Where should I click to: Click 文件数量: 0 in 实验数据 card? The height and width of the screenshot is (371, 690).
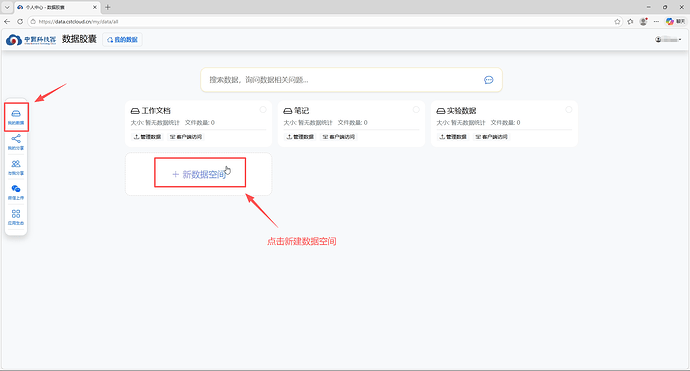pyautogui.click(x=505, y=123)
